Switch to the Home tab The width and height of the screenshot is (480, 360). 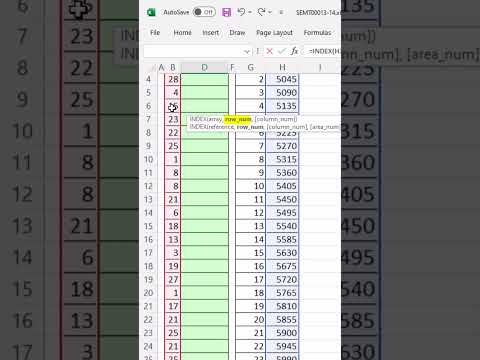pyautogui.click(x=182, y=33)
